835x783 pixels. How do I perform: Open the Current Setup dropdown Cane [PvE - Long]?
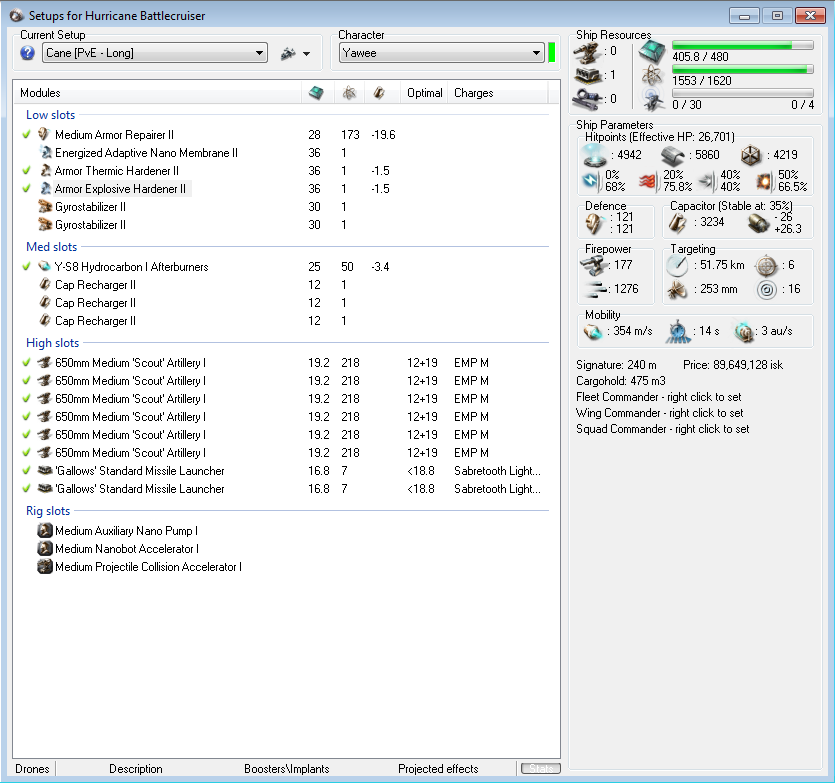[155, 53]
